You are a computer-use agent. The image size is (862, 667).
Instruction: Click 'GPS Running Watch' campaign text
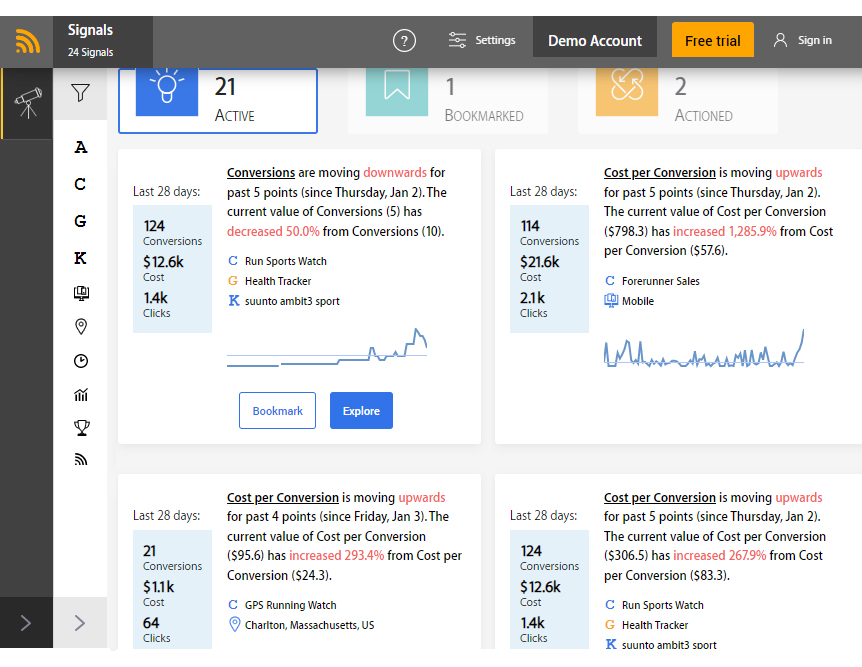coord(290,605)
